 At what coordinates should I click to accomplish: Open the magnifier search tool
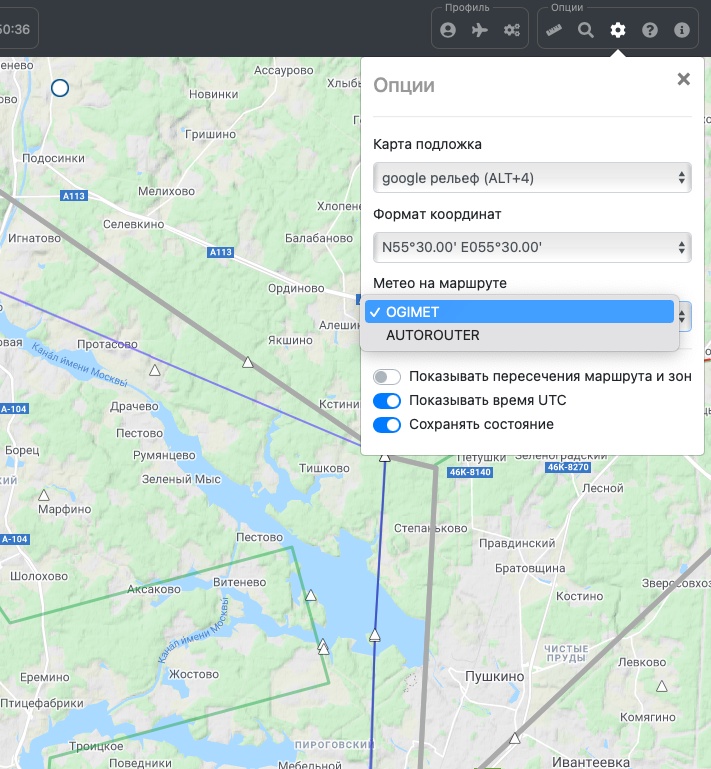(586, 30)
